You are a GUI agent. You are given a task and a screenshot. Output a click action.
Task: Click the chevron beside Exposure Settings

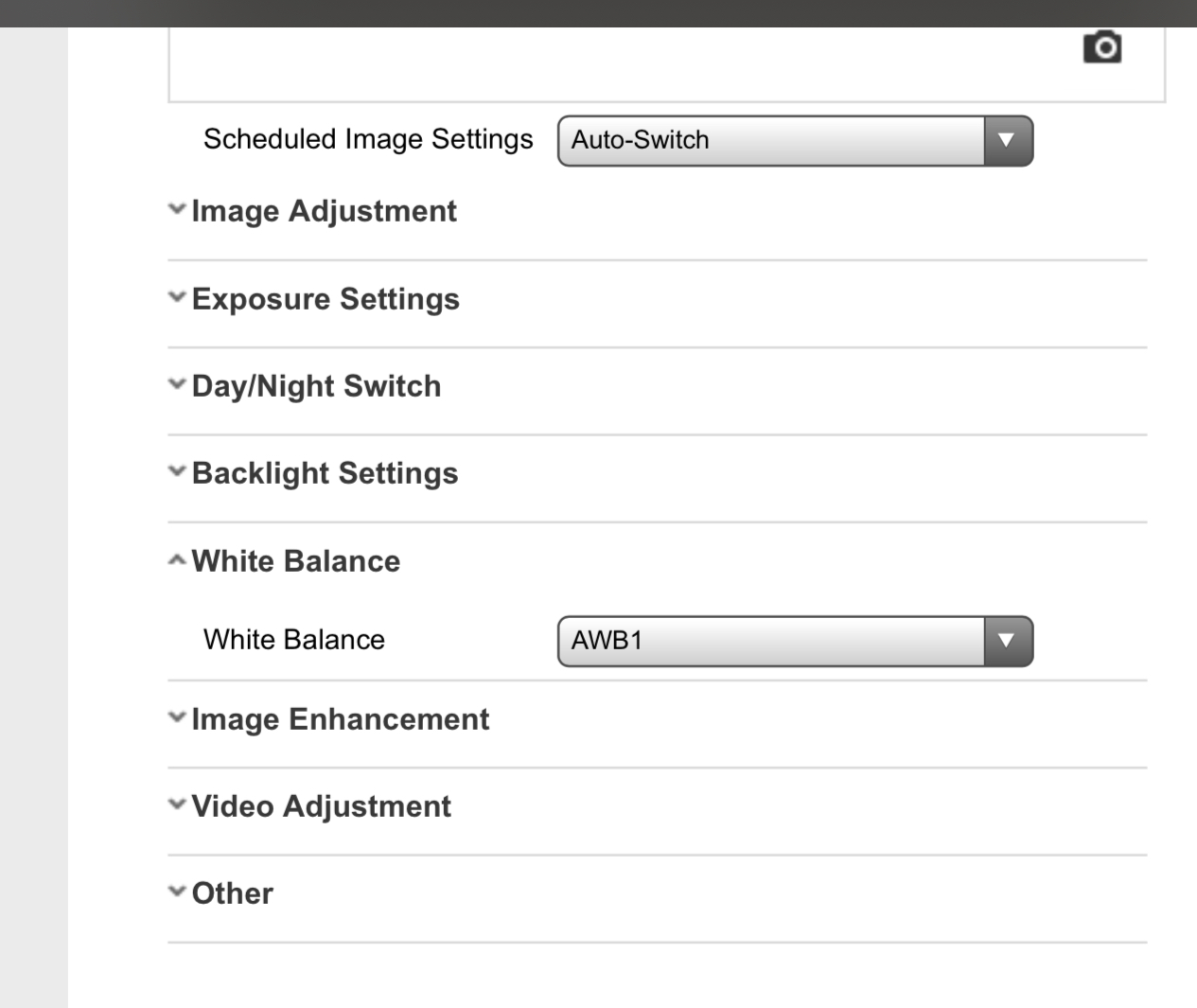tap(177, 297)
